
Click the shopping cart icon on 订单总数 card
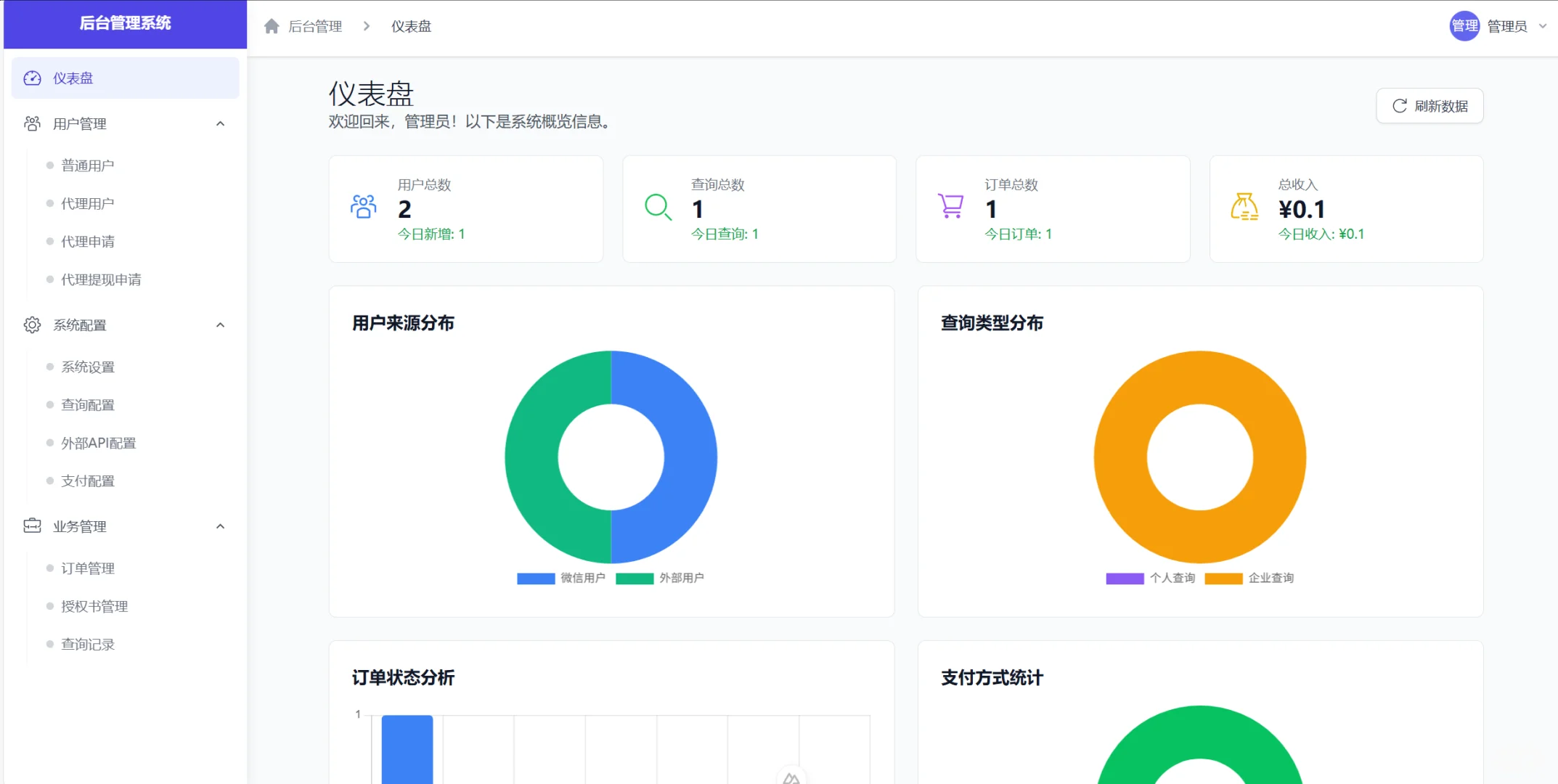pyautogui.click(x=951, y=208)
